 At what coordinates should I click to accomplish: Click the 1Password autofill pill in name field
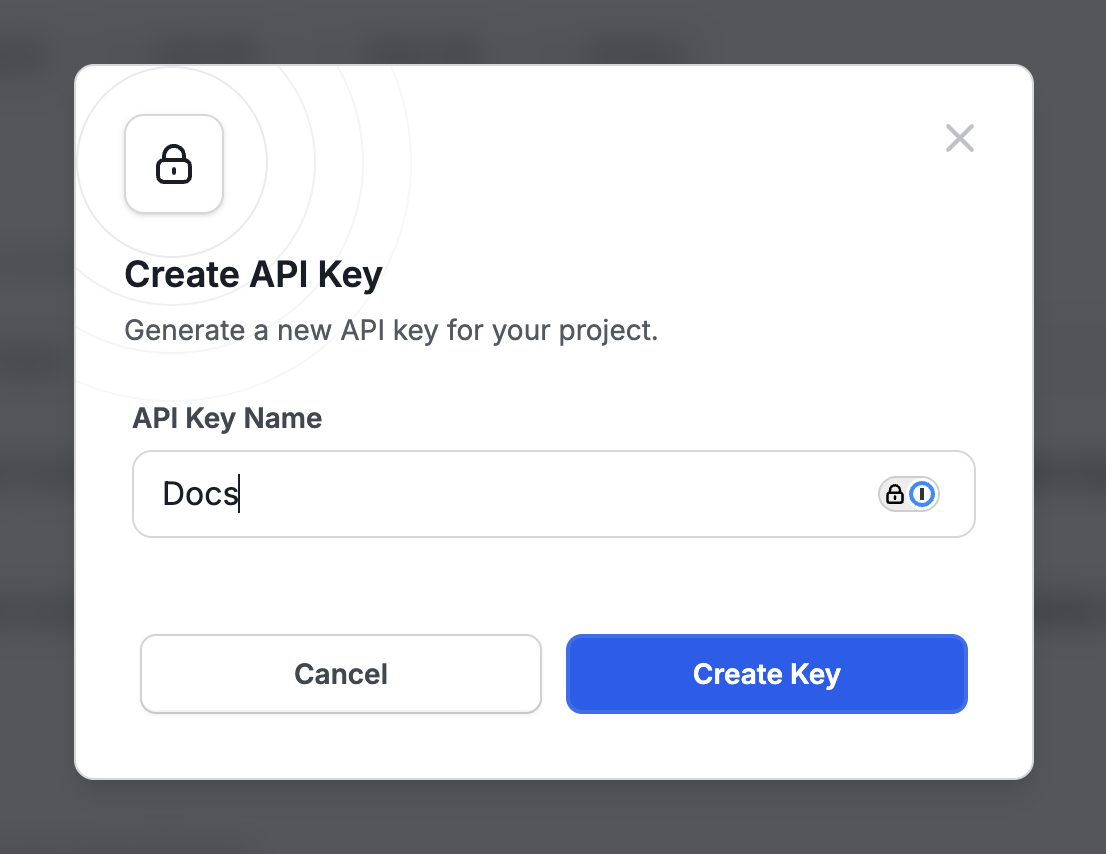point(909,494)
